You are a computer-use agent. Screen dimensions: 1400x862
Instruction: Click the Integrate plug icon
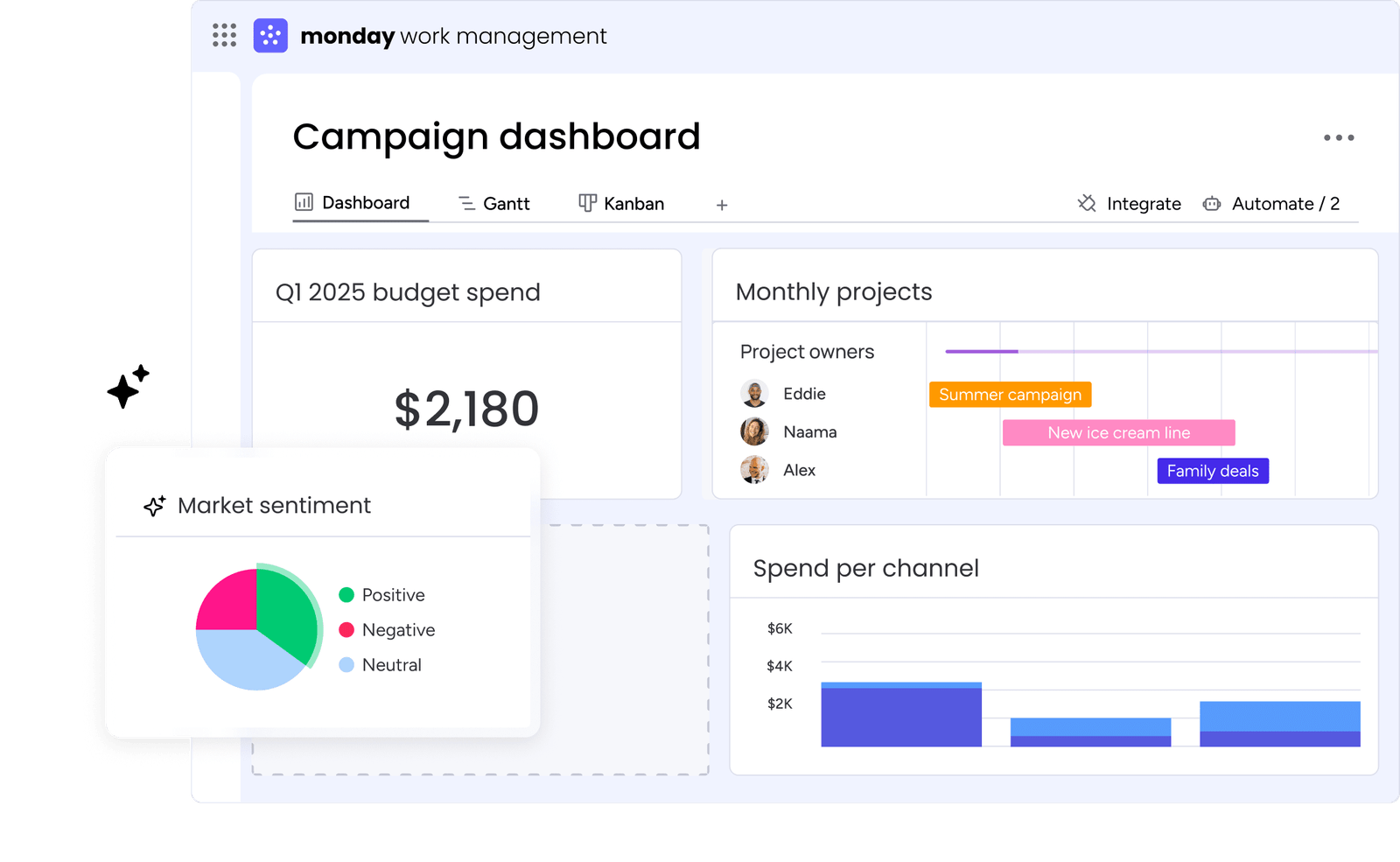pos(1087,203)
